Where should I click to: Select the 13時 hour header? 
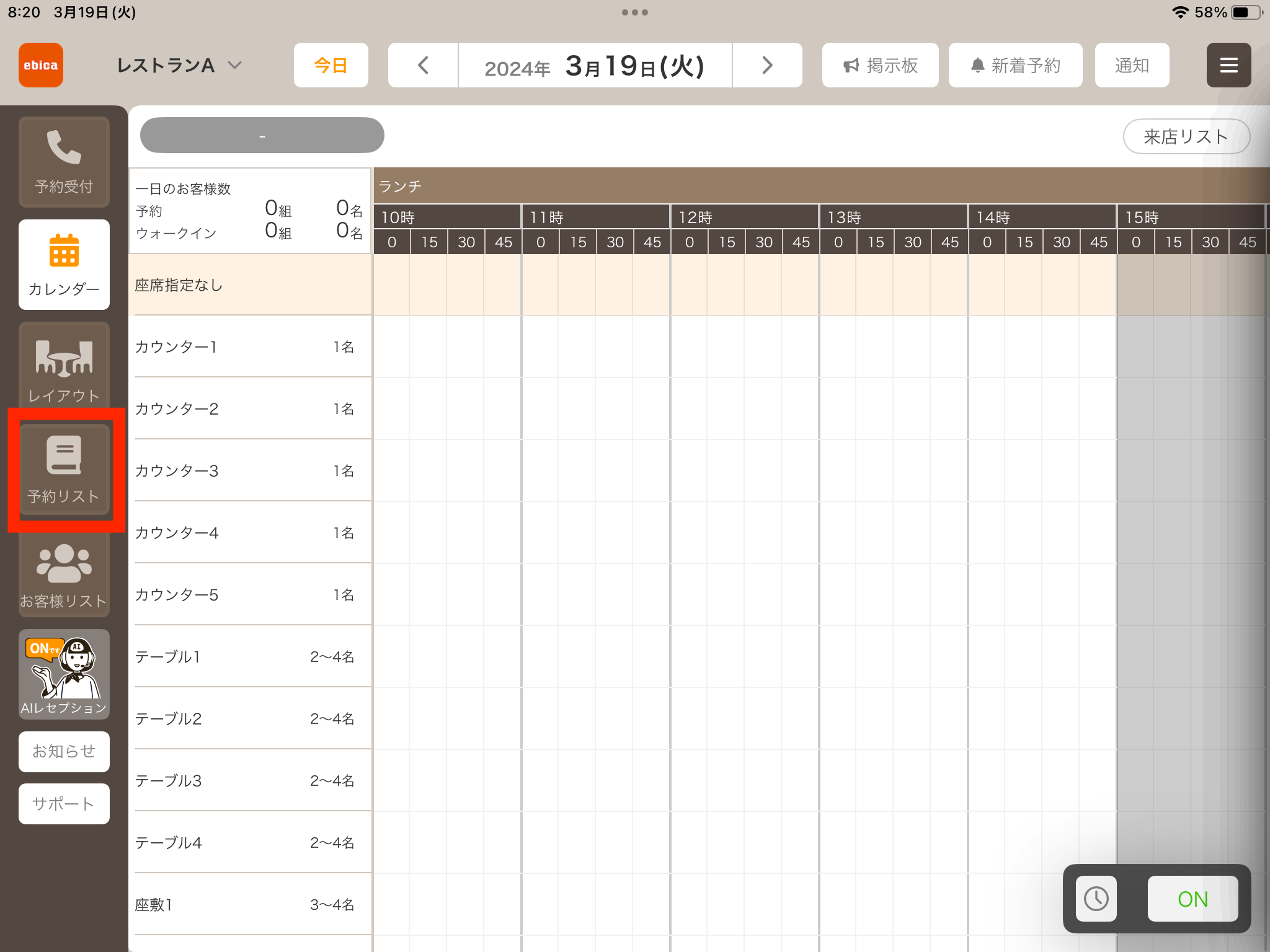894,217
